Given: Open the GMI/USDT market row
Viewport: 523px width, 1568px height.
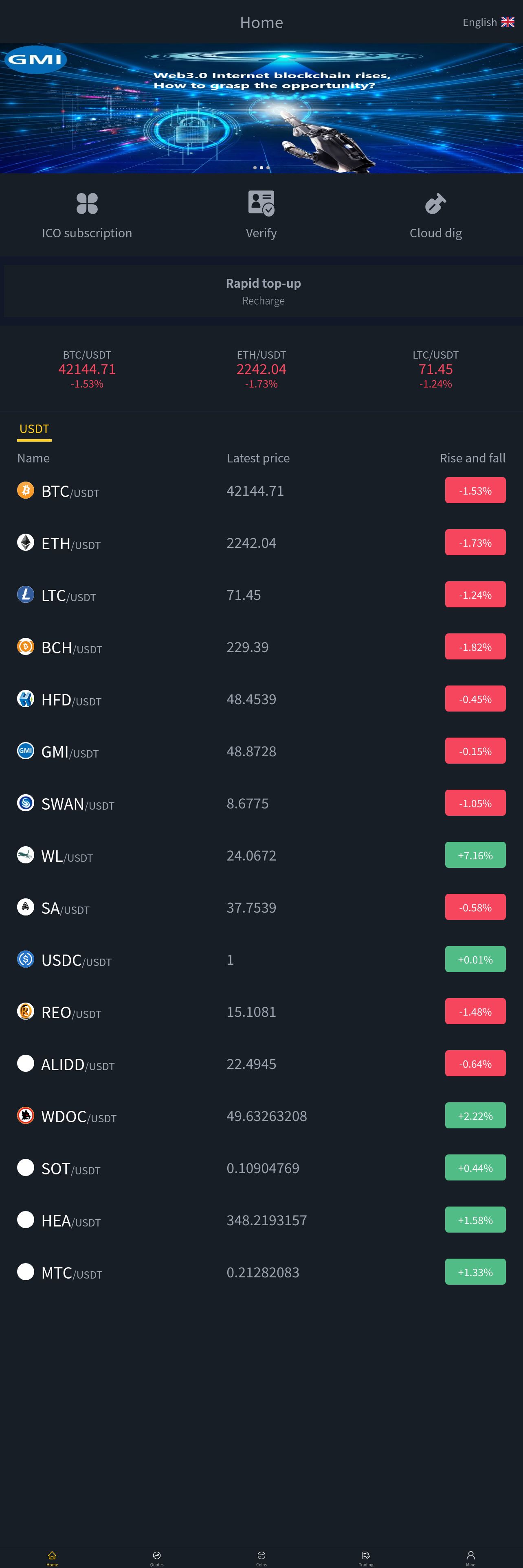Looking at the screenshot, I should pyautogui.click(x=261, y=751).
